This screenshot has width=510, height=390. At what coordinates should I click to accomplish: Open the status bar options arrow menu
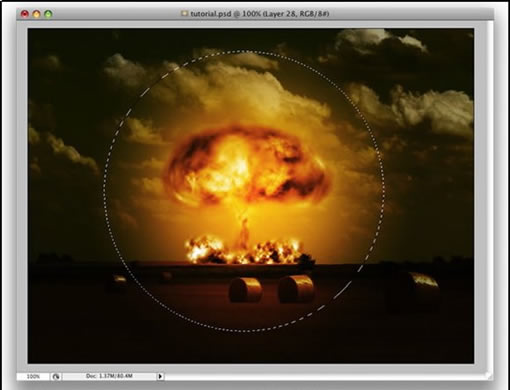point(160,376)
